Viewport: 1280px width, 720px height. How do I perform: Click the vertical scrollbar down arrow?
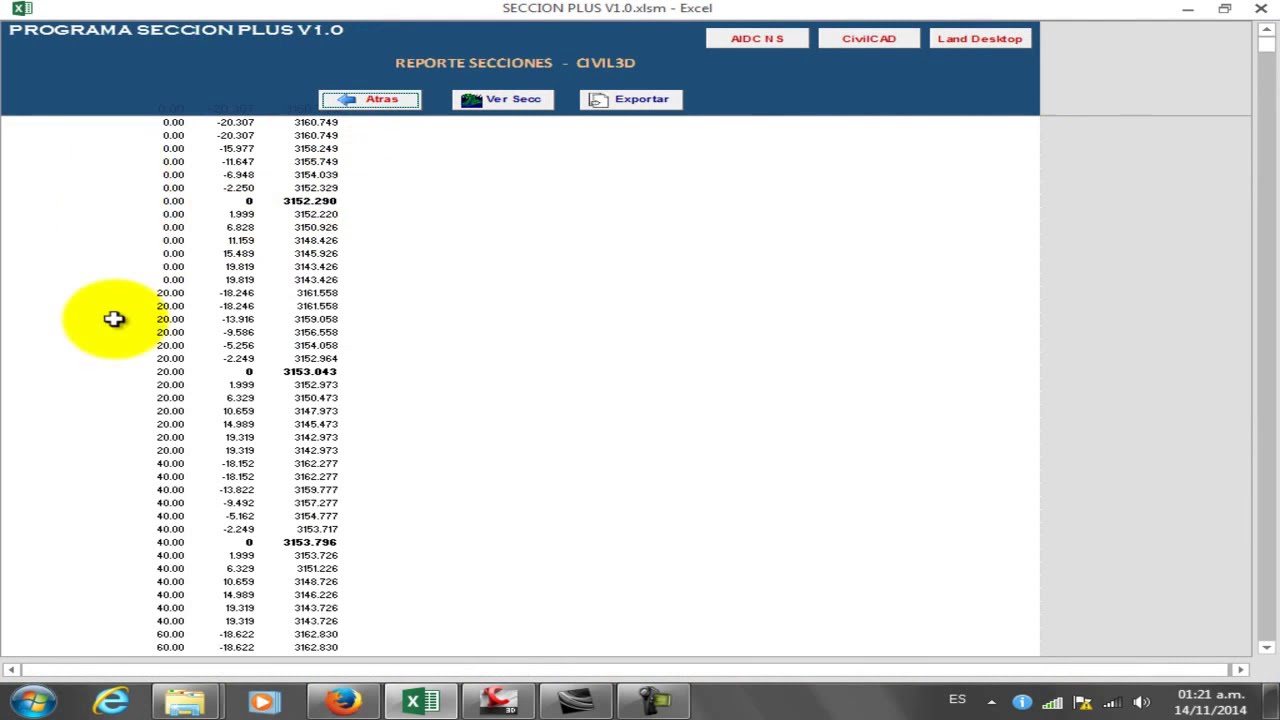point(1266,647)
